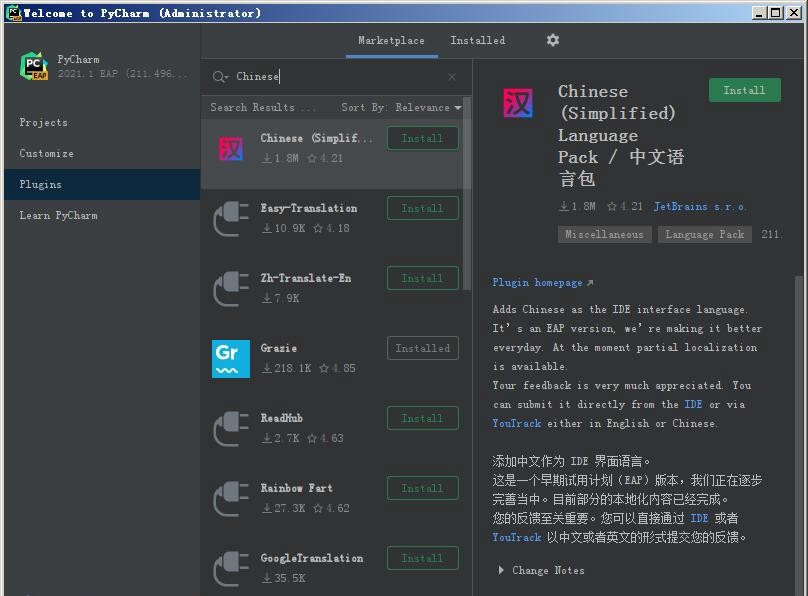Click the PyCharm EAP logo
Screen dimensions: 808x596
(34, 66)
